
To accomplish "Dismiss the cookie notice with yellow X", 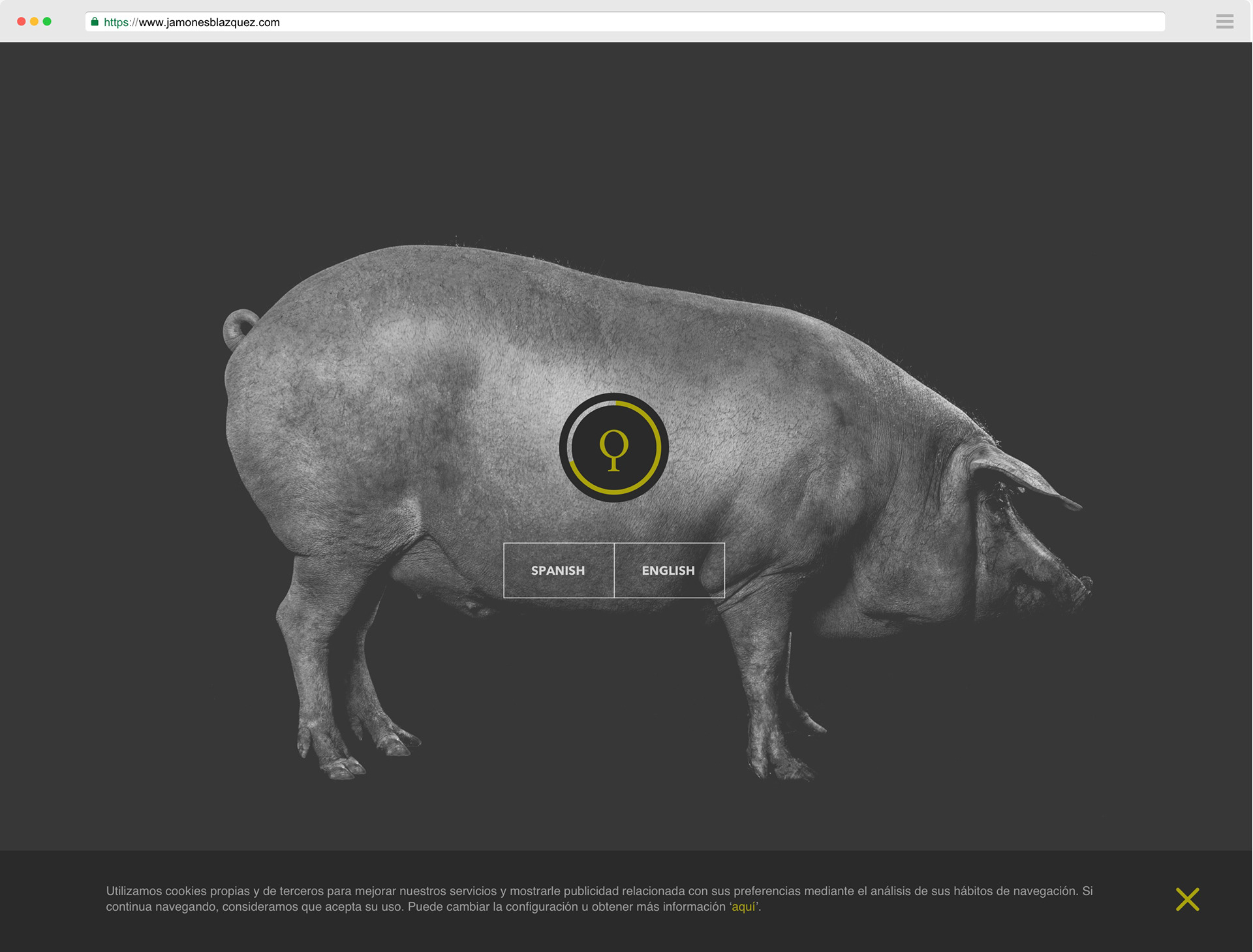I will point(1187,899).
